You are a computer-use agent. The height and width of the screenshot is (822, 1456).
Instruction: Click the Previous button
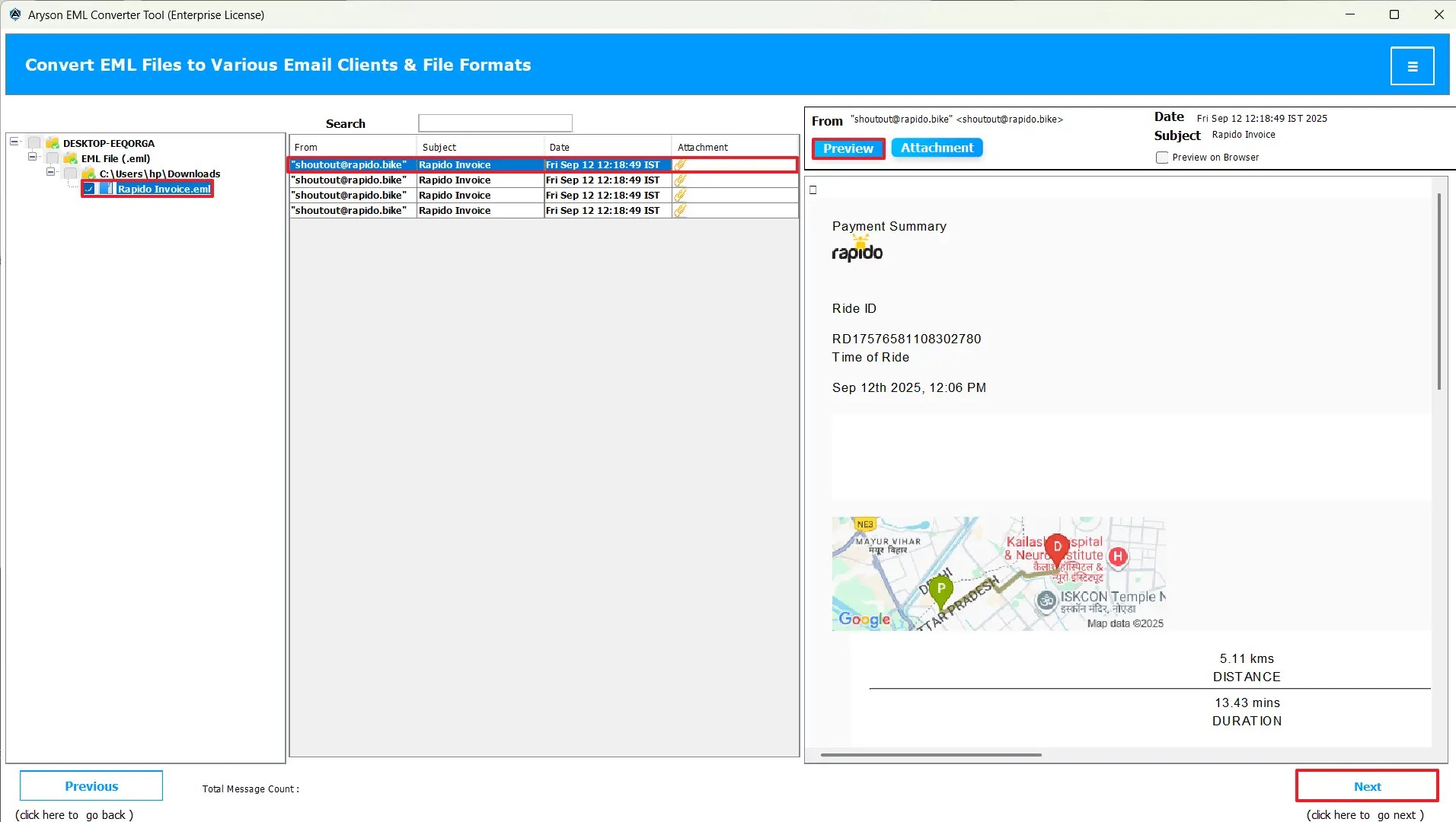91,786
